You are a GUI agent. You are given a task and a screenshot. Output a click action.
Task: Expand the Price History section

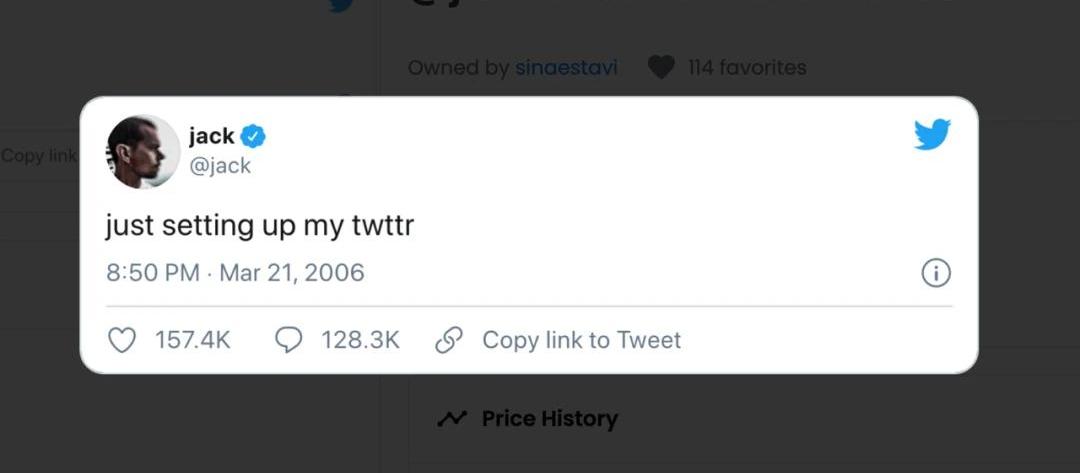point(549,419)
